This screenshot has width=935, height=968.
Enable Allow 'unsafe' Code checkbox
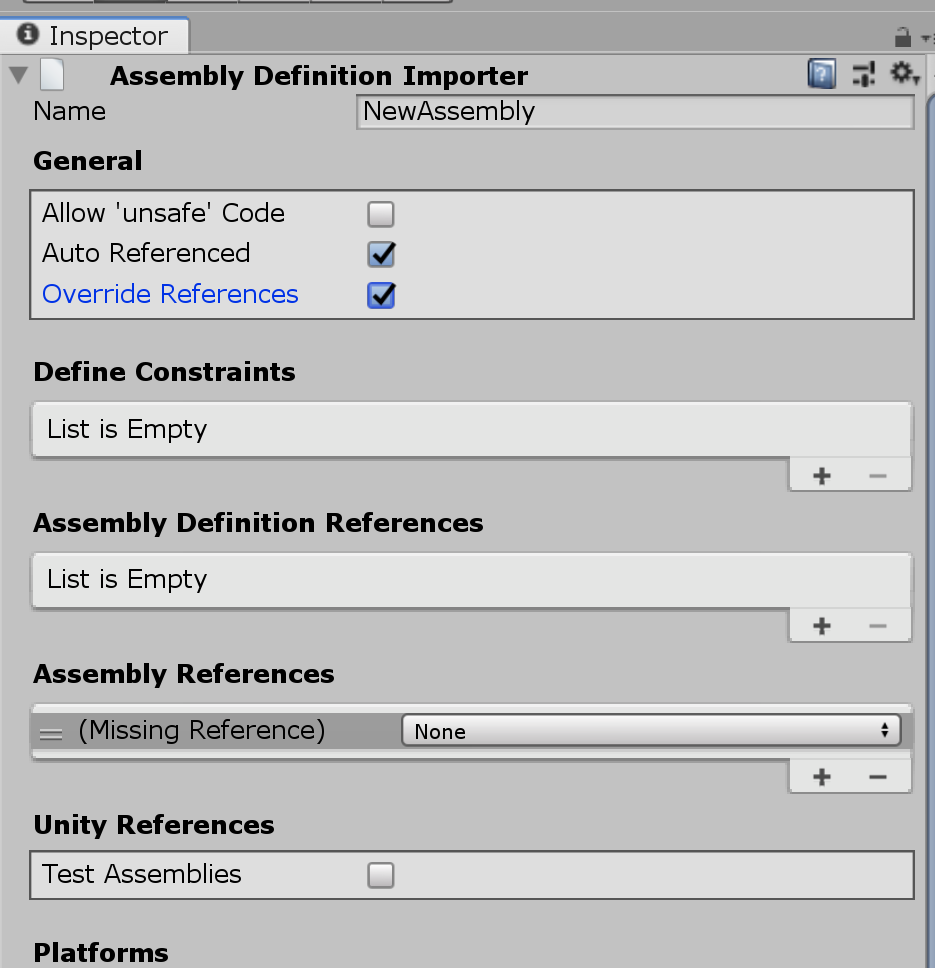coord(381,214)
